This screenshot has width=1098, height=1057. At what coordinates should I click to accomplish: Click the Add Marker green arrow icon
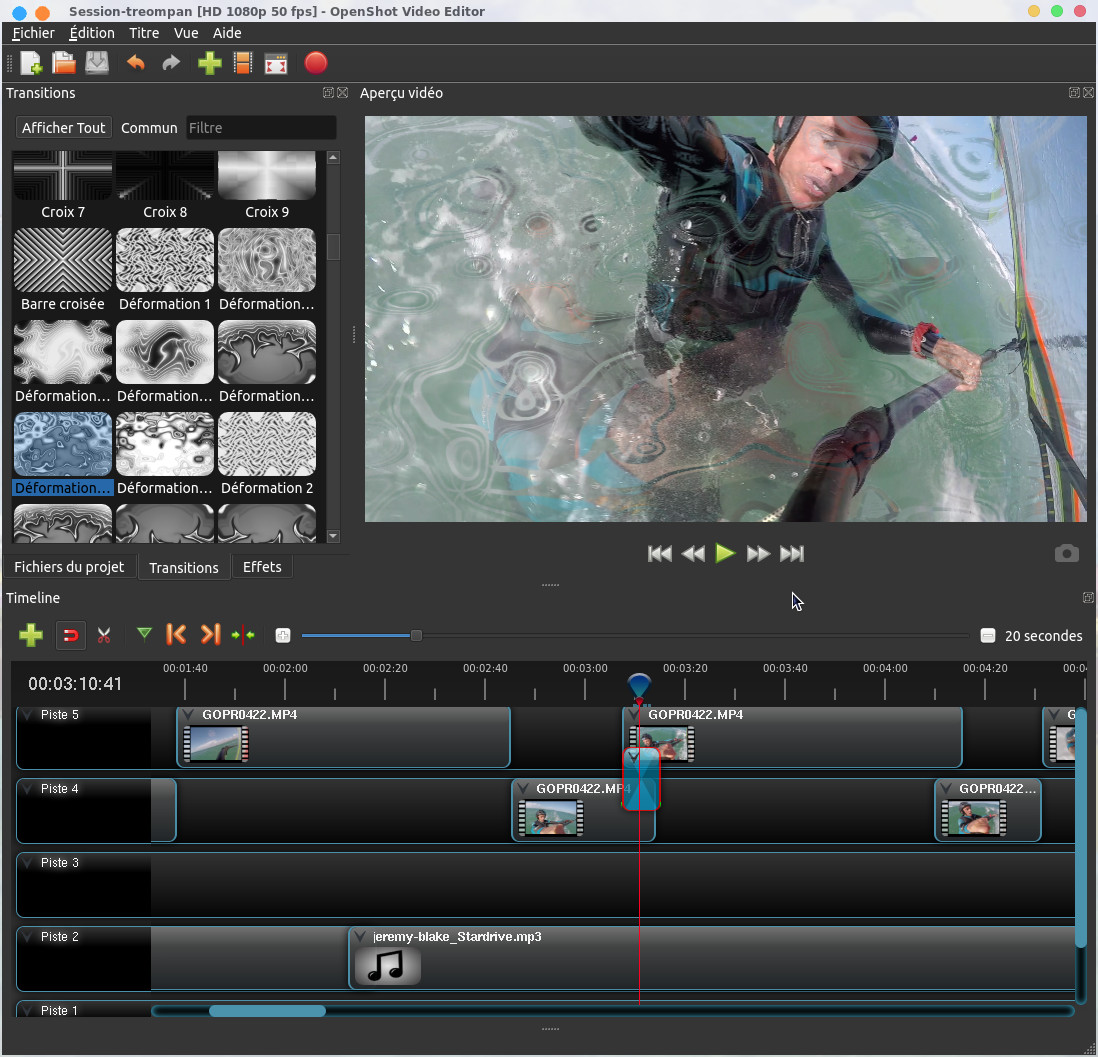144,634
